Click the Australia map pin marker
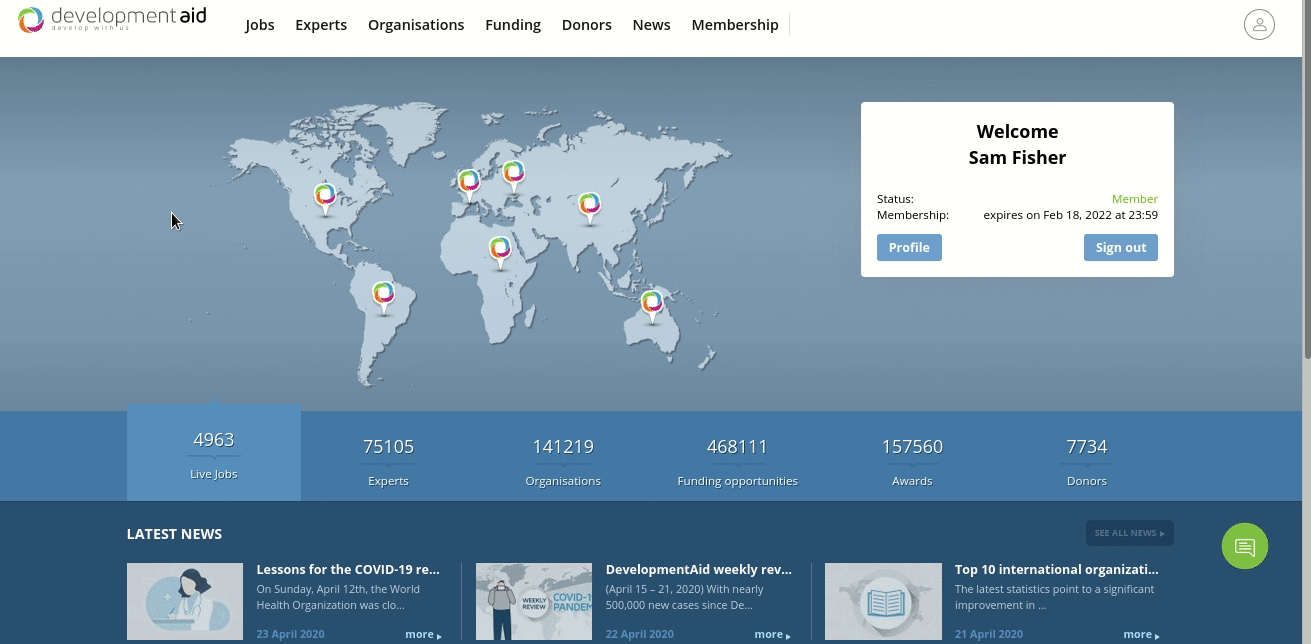 [652, 303]
